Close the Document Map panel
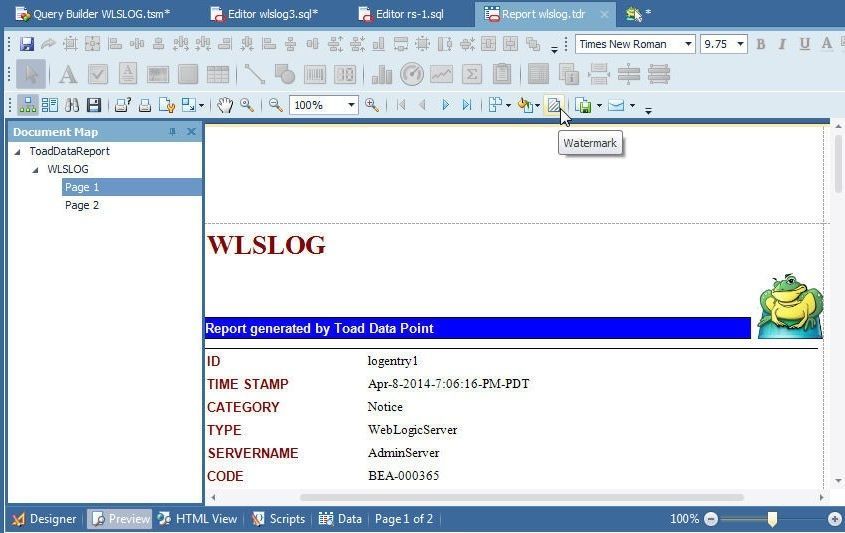This screenshot has width=845, height=533. [191, 131]
